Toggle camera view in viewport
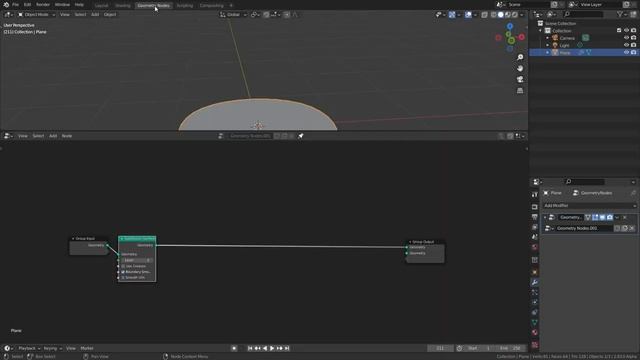Image resolution: width=640 pixels, height=360 pixels. point(520,79)
